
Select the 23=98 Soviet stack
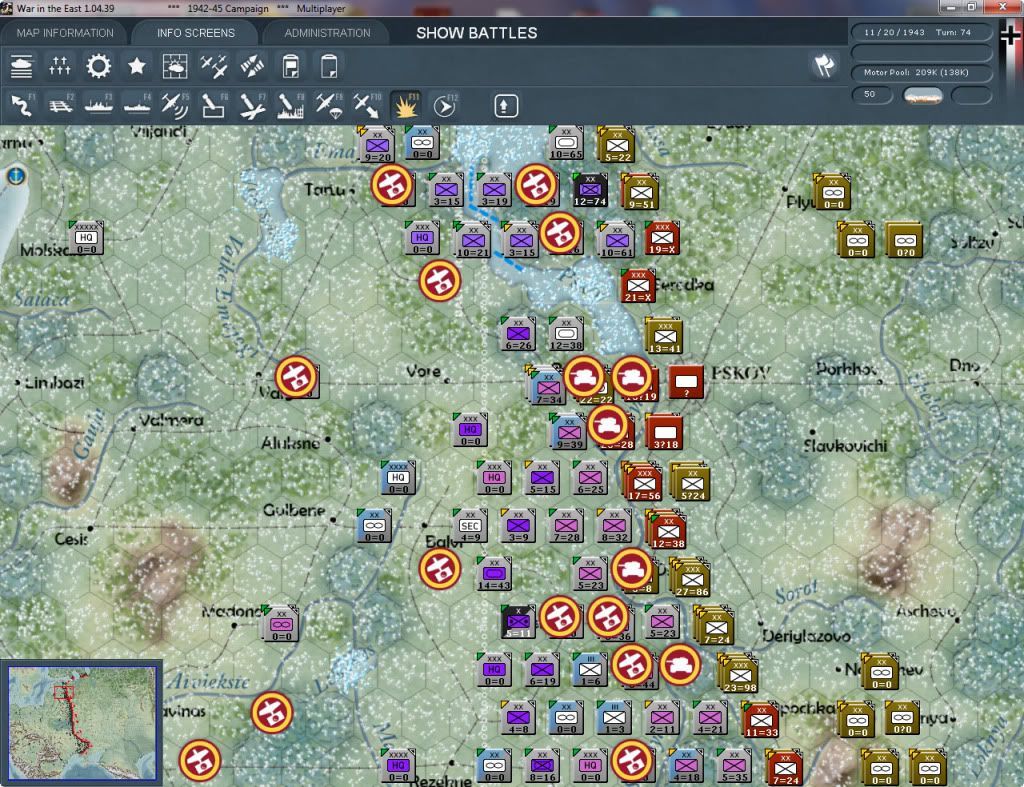pos(739,674)
